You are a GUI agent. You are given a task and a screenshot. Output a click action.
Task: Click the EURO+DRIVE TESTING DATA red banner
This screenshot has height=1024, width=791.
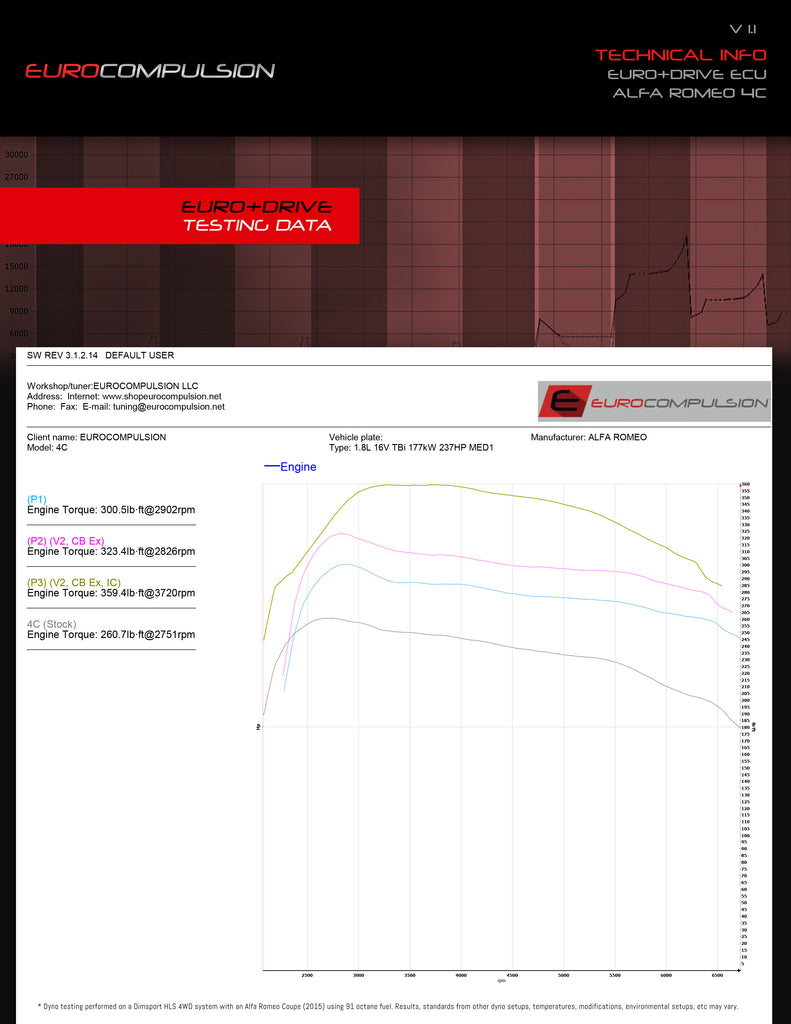click(256, 216)
